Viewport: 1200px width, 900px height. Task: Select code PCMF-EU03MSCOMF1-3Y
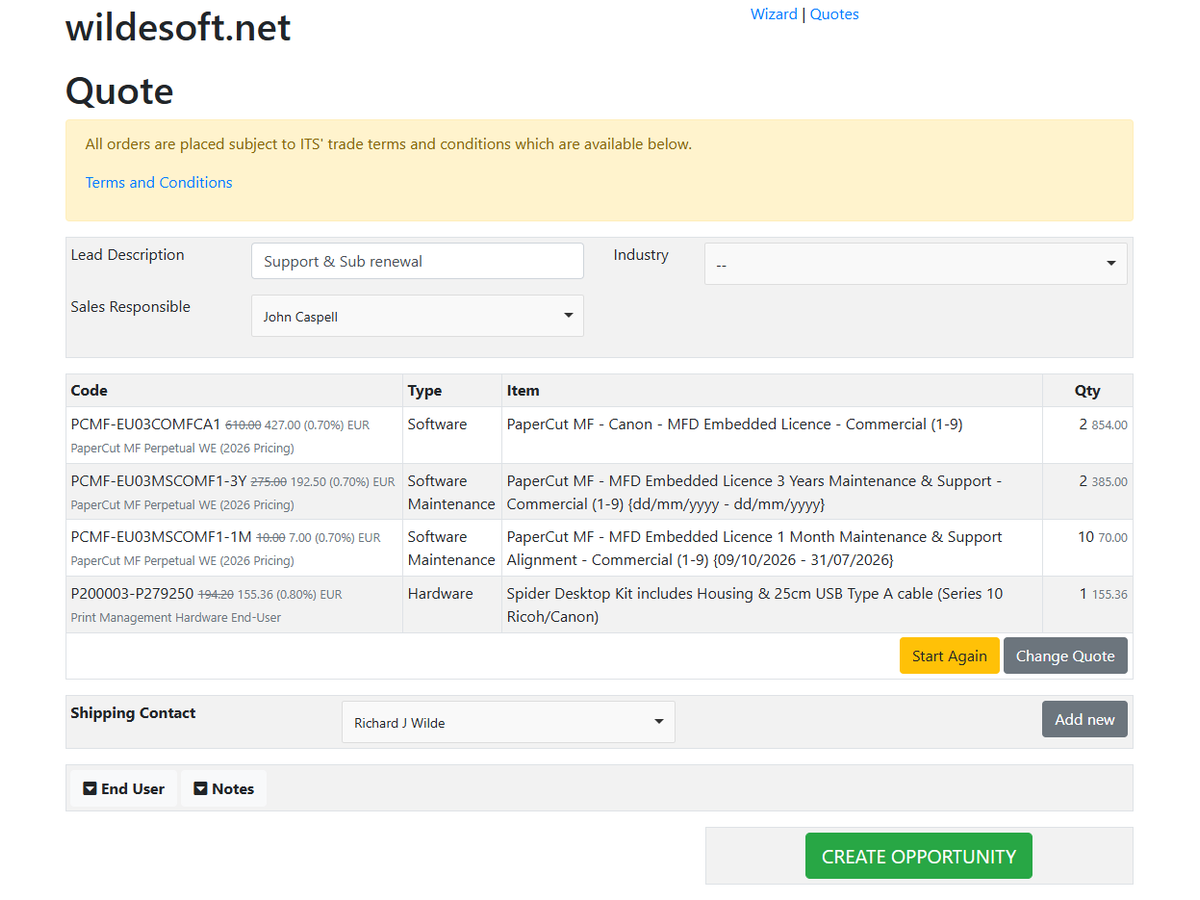click(158, 481)
